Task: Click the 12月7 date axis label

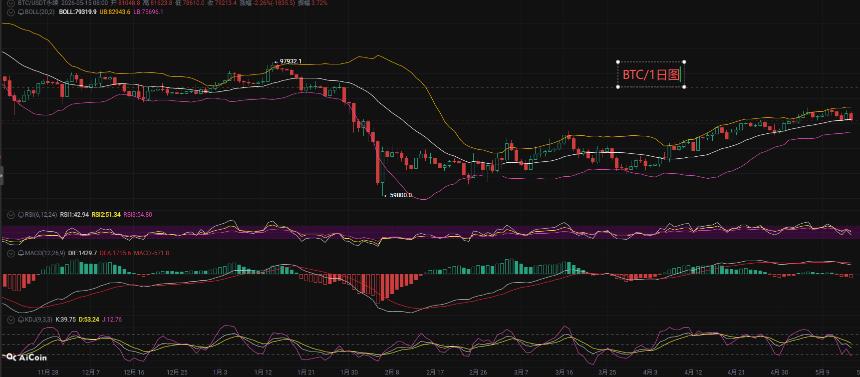Action: click(90, 372)
